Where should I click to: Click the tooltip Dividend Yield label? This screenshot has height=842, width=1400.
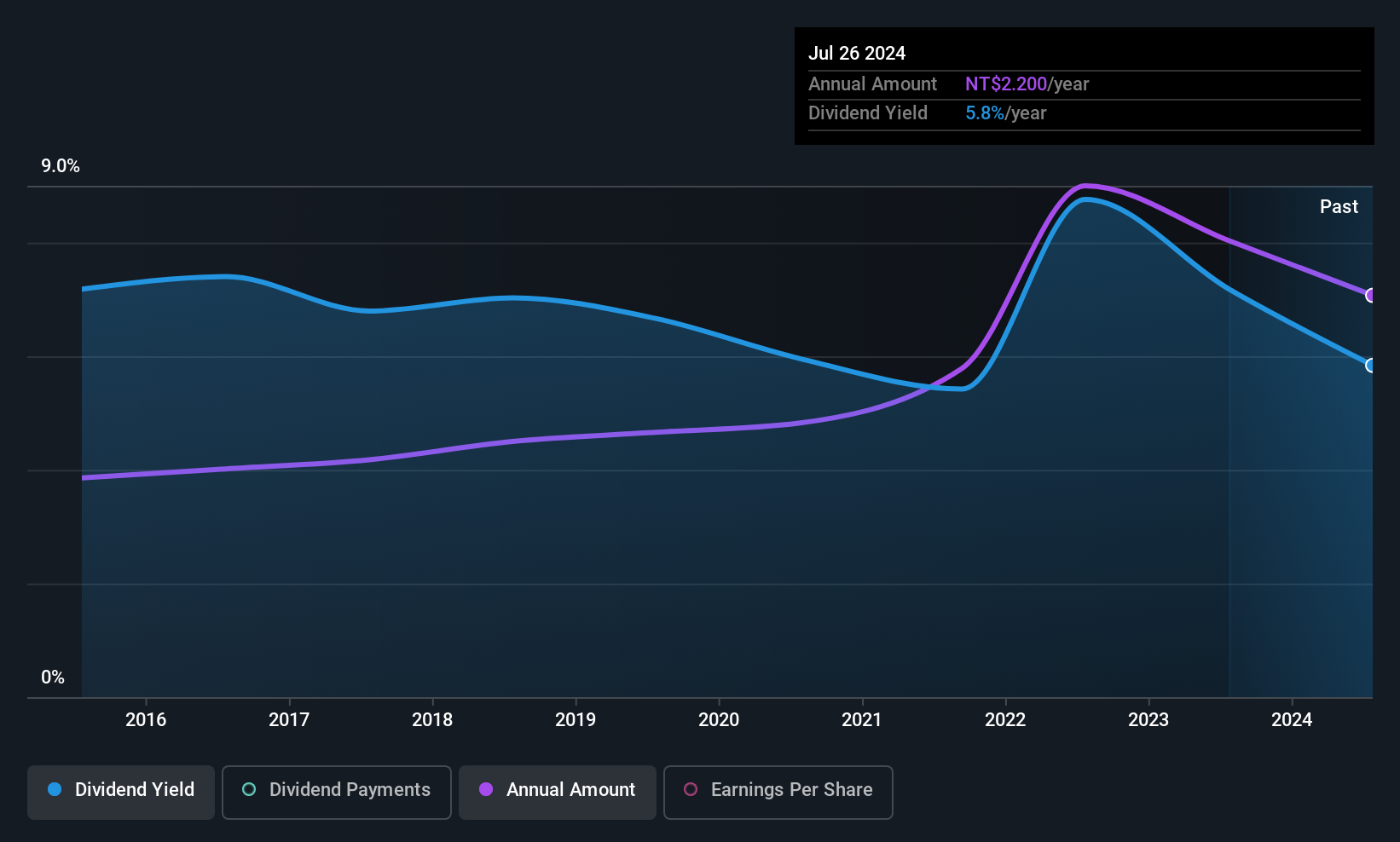pos(868,113)
